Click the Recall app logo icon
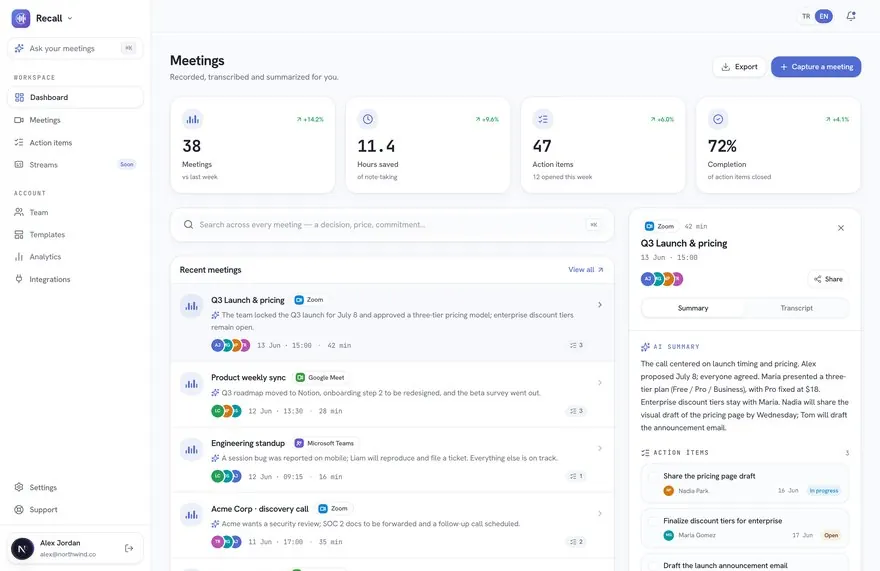 [x=21, y=18]
